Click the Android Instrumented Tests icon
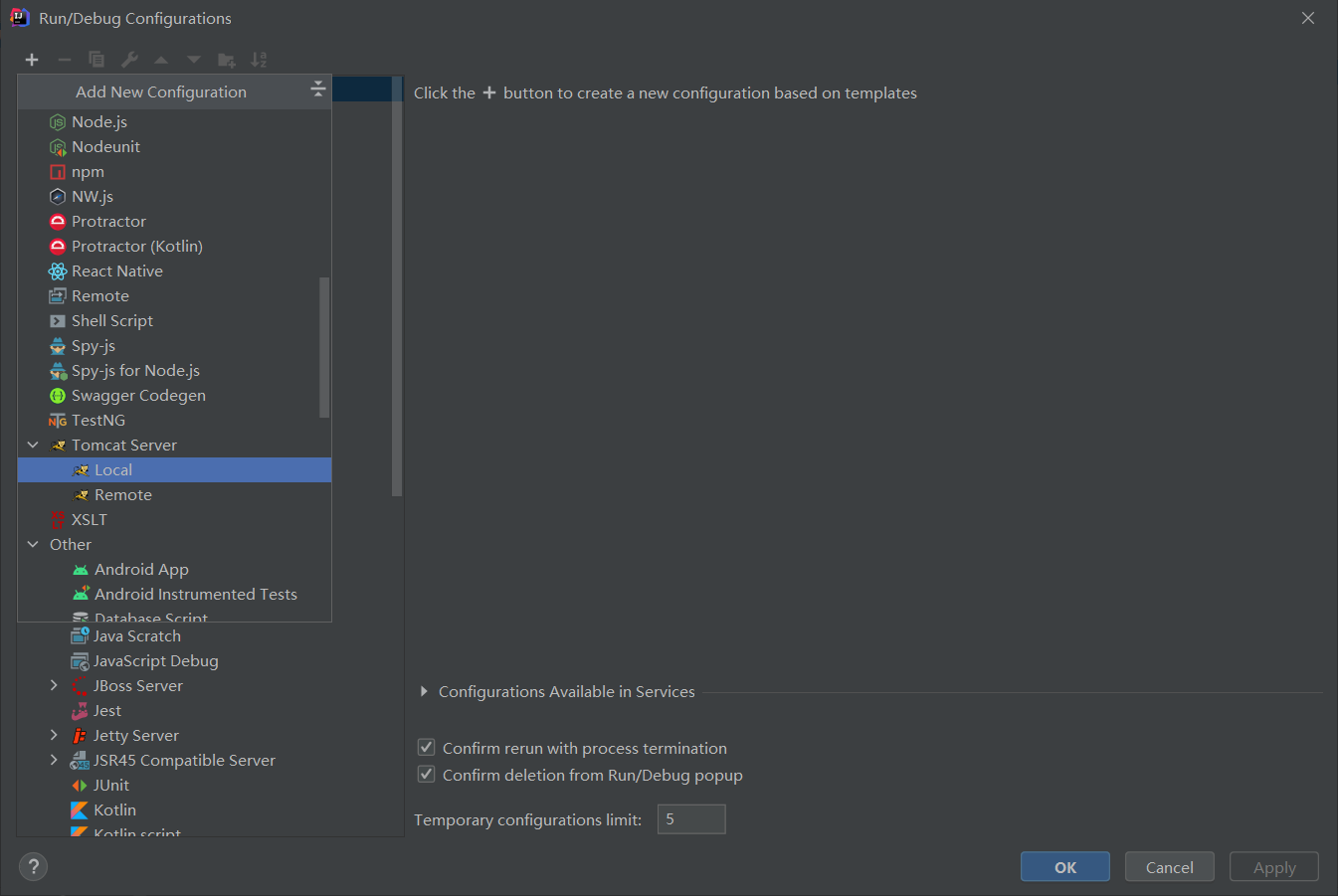Viewport: 1338px width, 896px height. (81, 594)
